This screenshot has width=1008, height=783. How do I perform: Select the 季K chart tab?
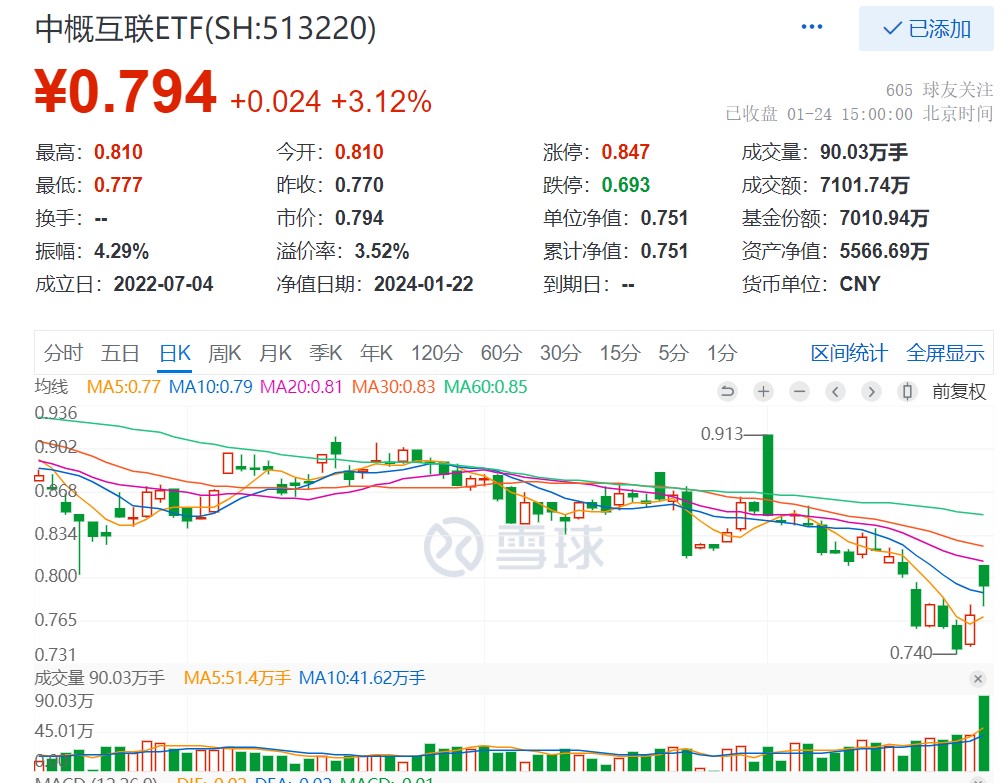coord(325,353)
